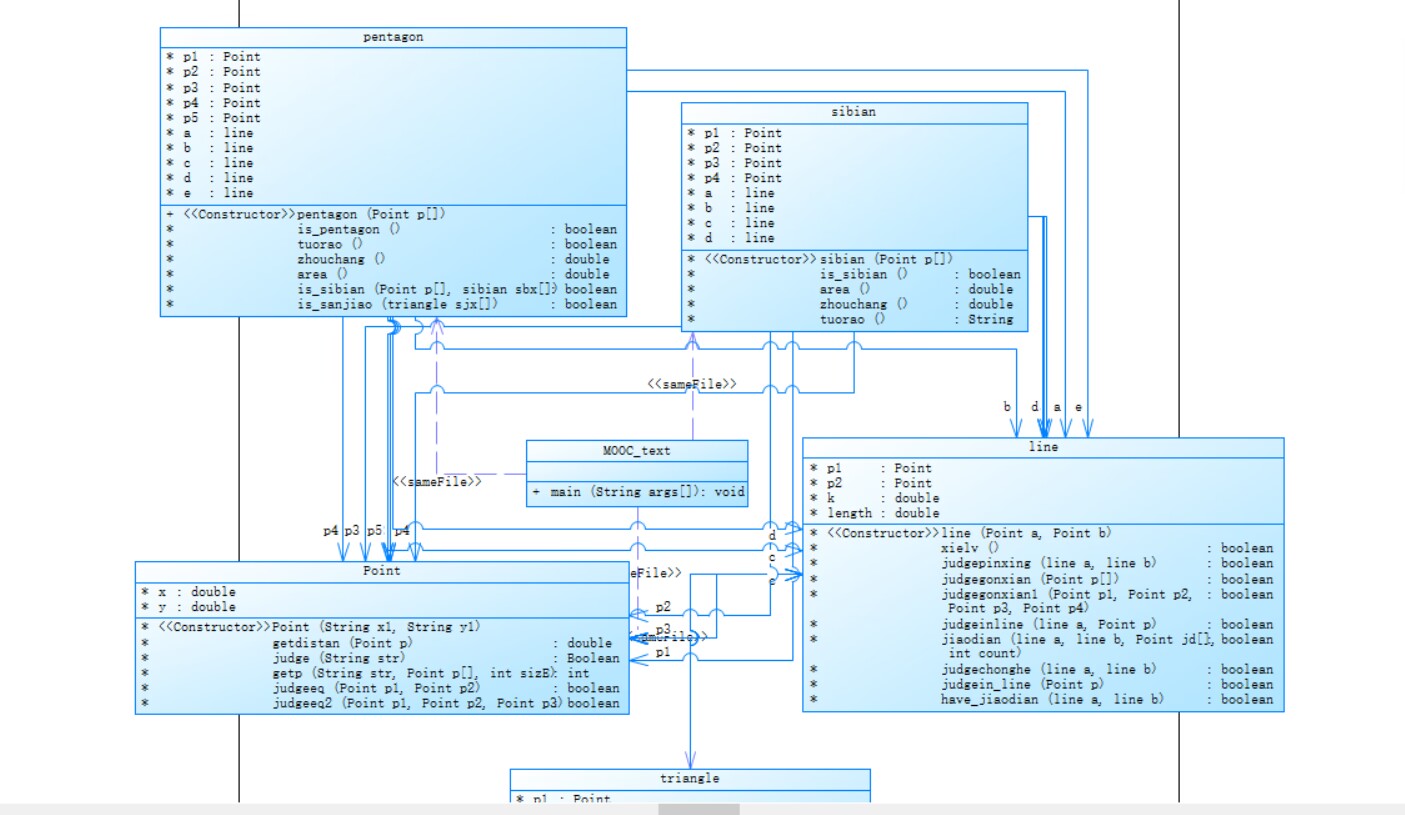This screenshot has width=1405, height=815.
Task: Click the length : double attribute in line
Action: 874,513
